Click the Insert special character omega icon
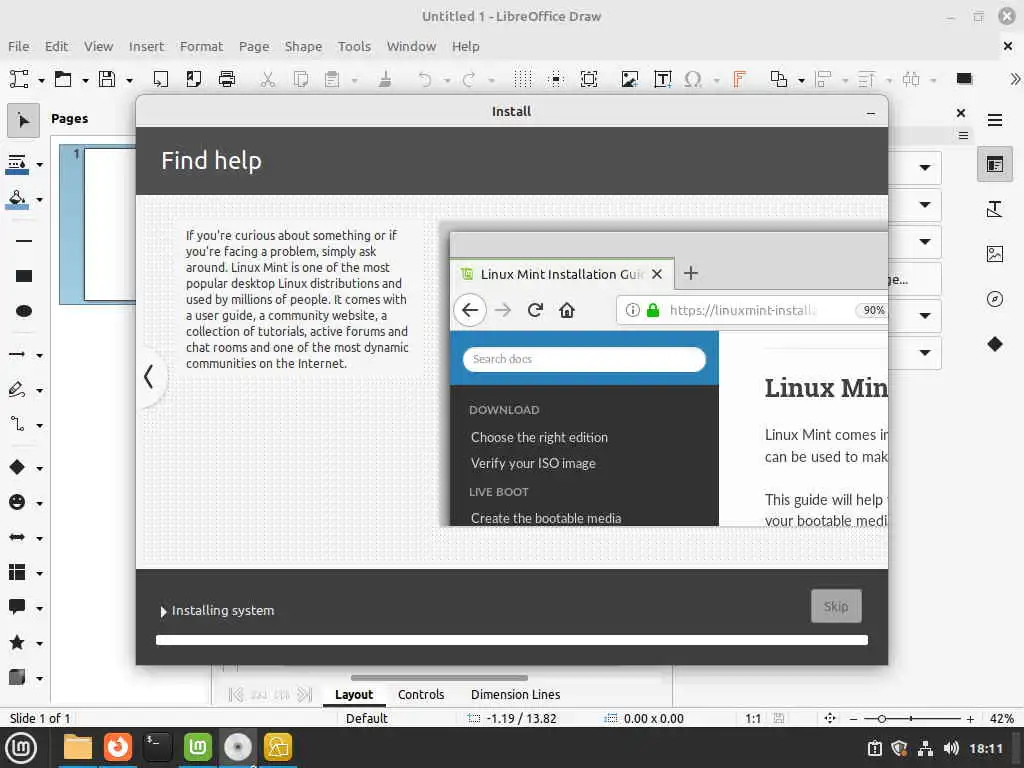Screen dimensions: 1024x768 coord(693,79)
